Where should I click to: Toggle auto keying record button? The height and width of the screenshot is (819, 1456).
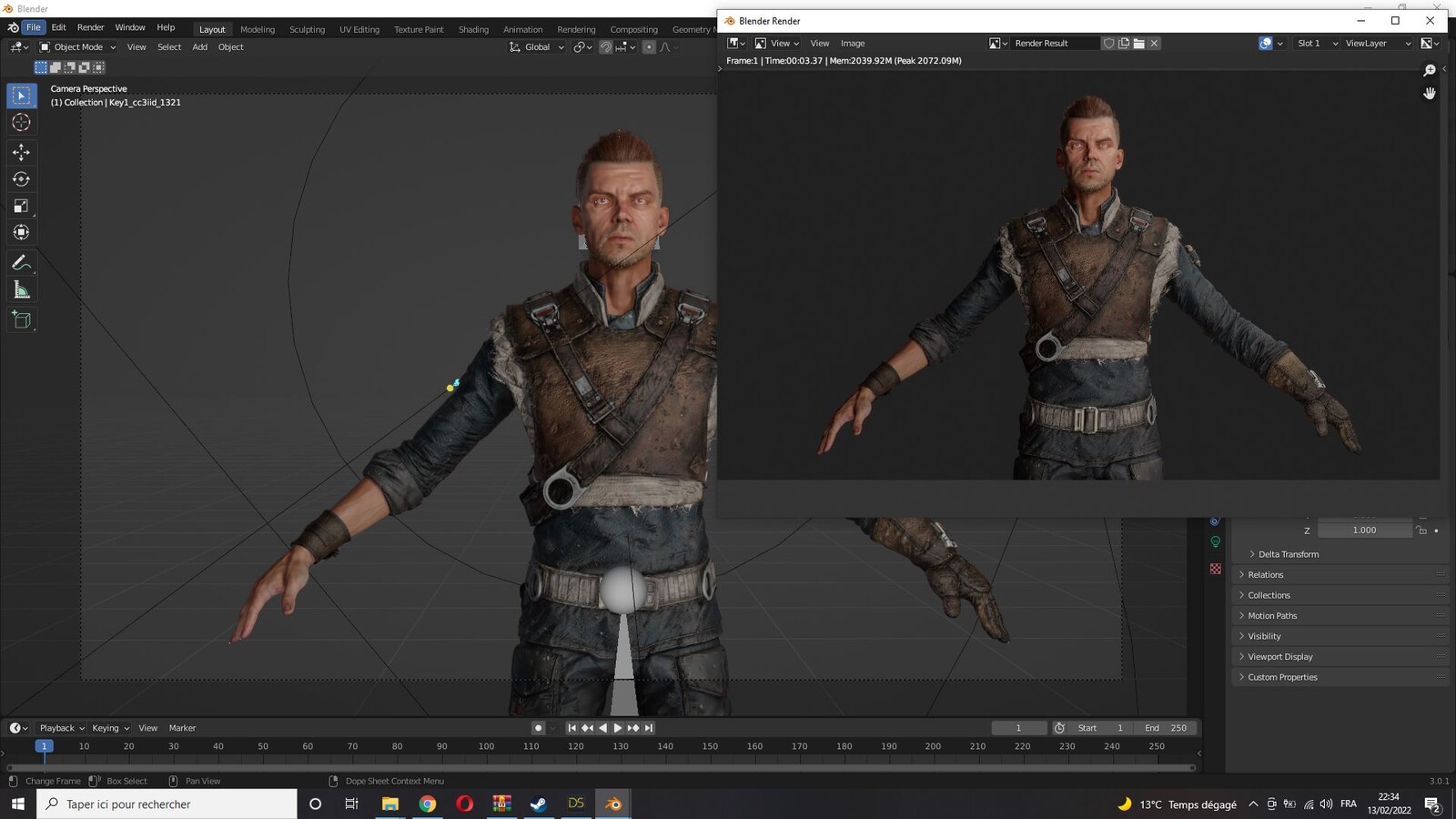pyautogui.click(x=538, y=728)
